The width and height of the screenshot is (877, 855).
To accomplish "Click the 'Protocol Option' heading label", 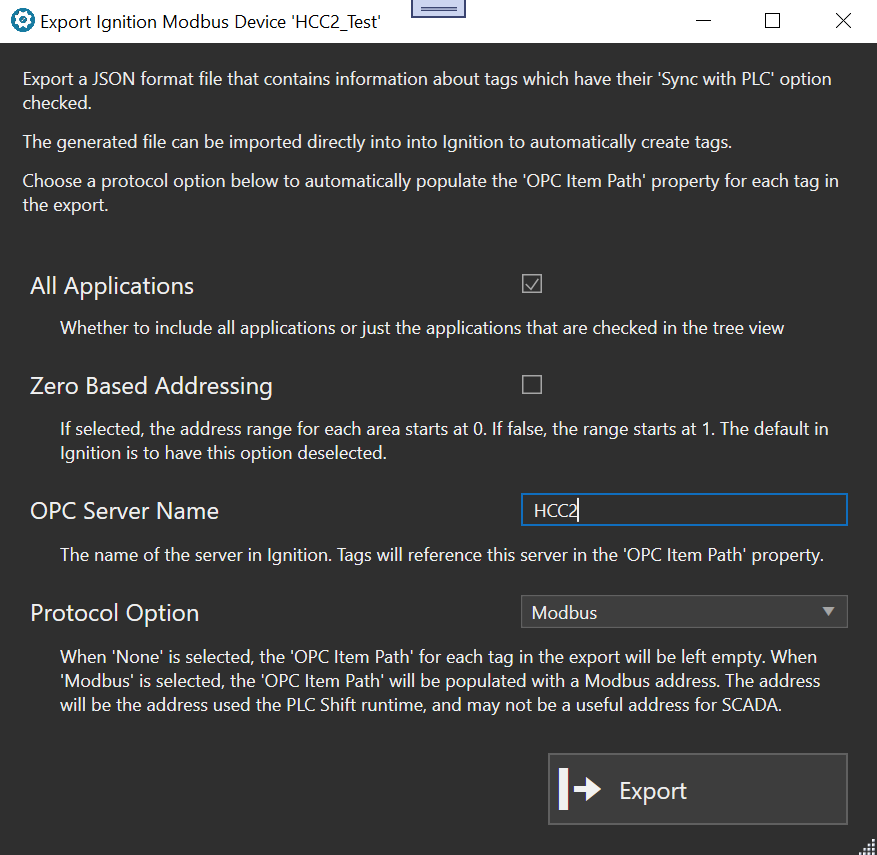I will (115, 613).
